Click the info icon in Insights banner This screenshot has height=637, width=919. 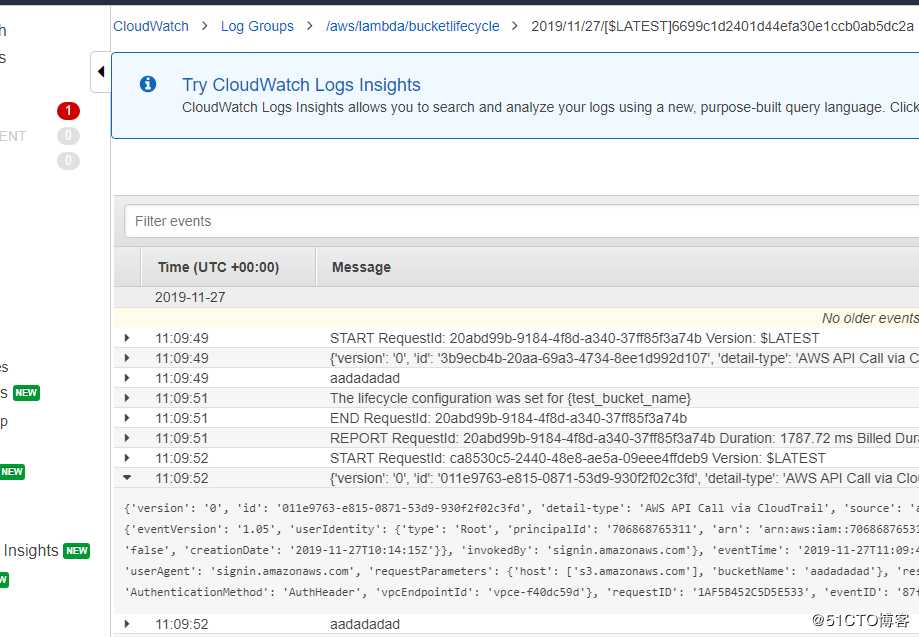[x=148, y=84]
